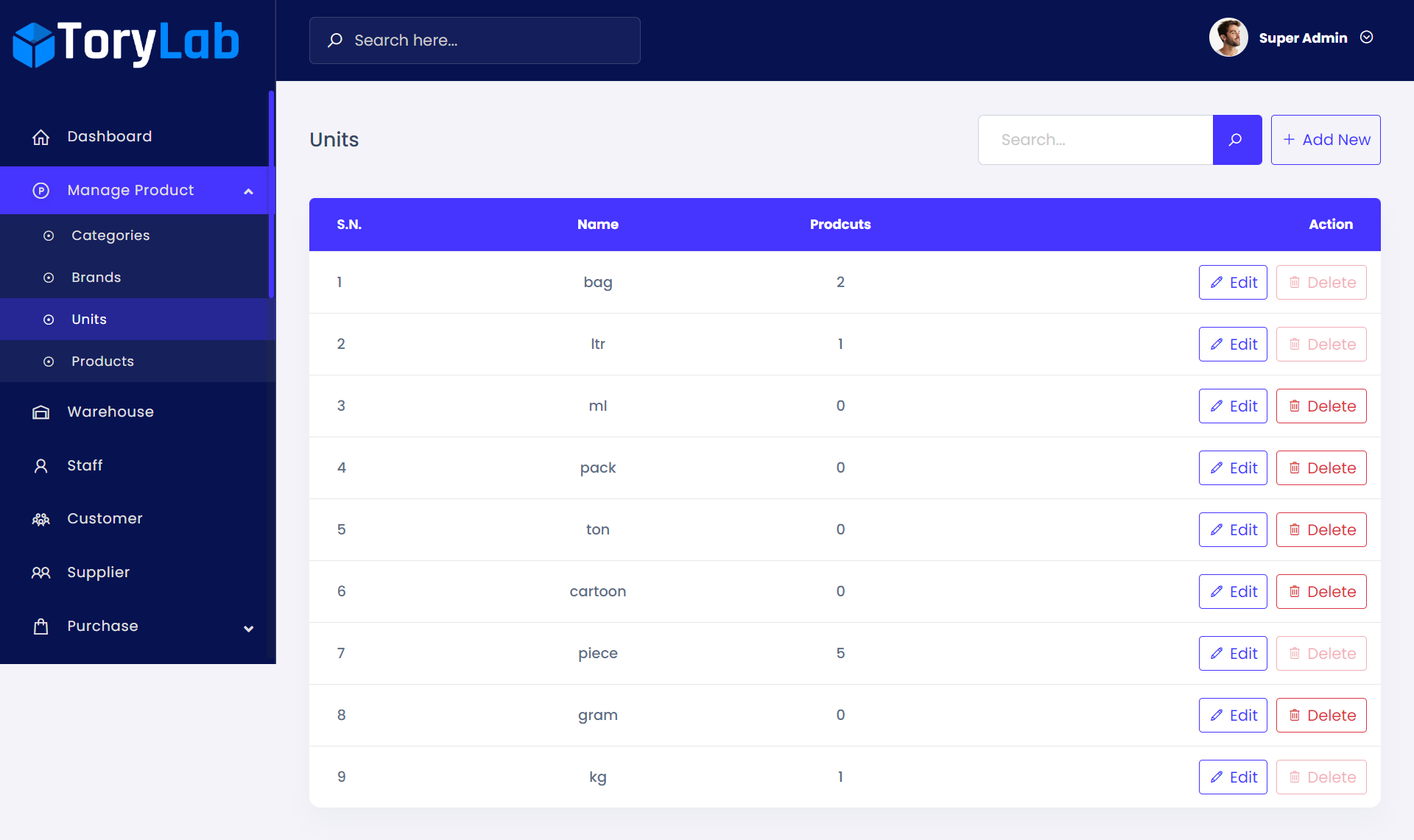
Task: Click the Staff person icon
Action: pos(41,466)
